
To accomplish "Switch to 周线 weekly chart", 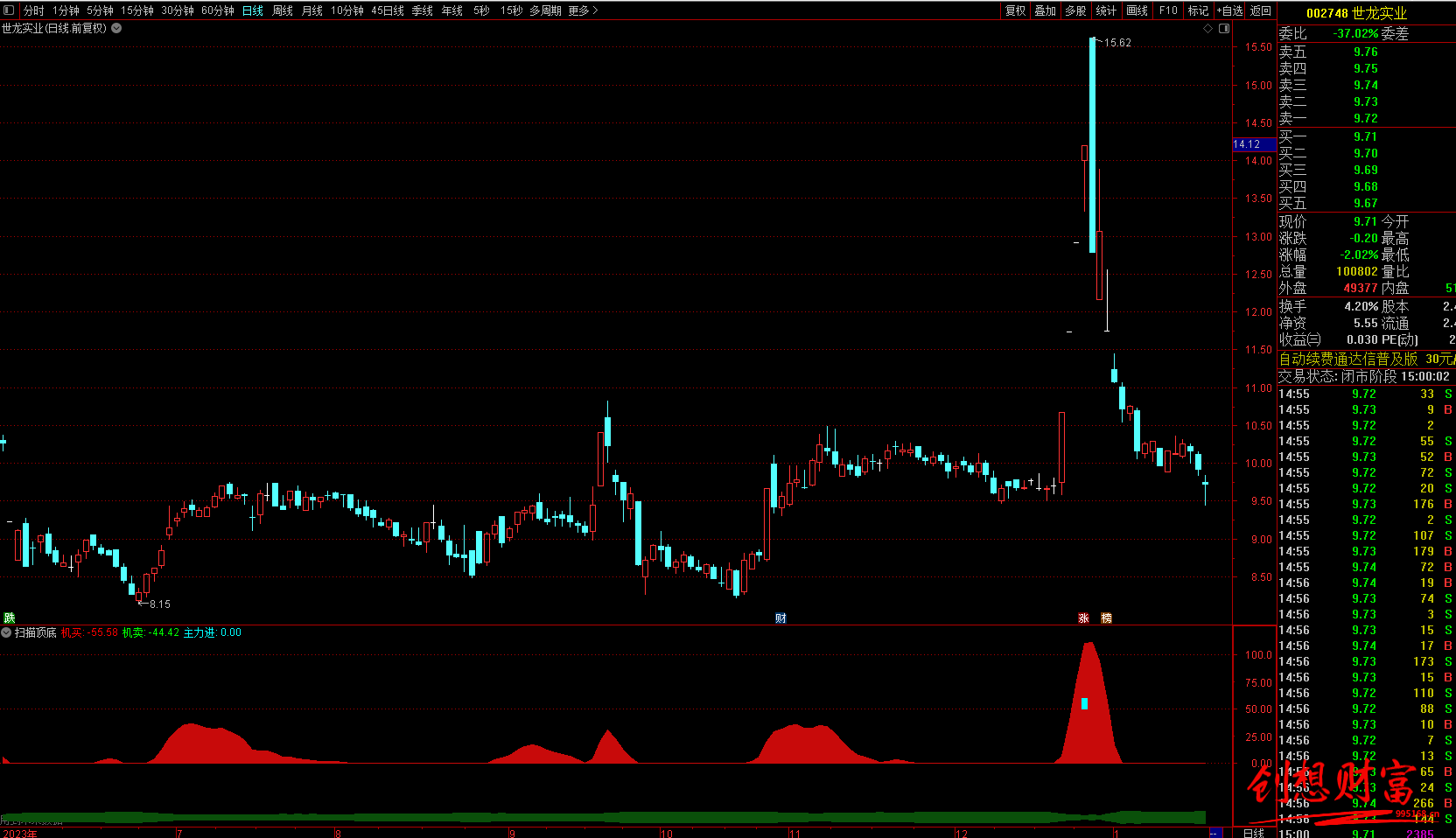I will 283,10.
